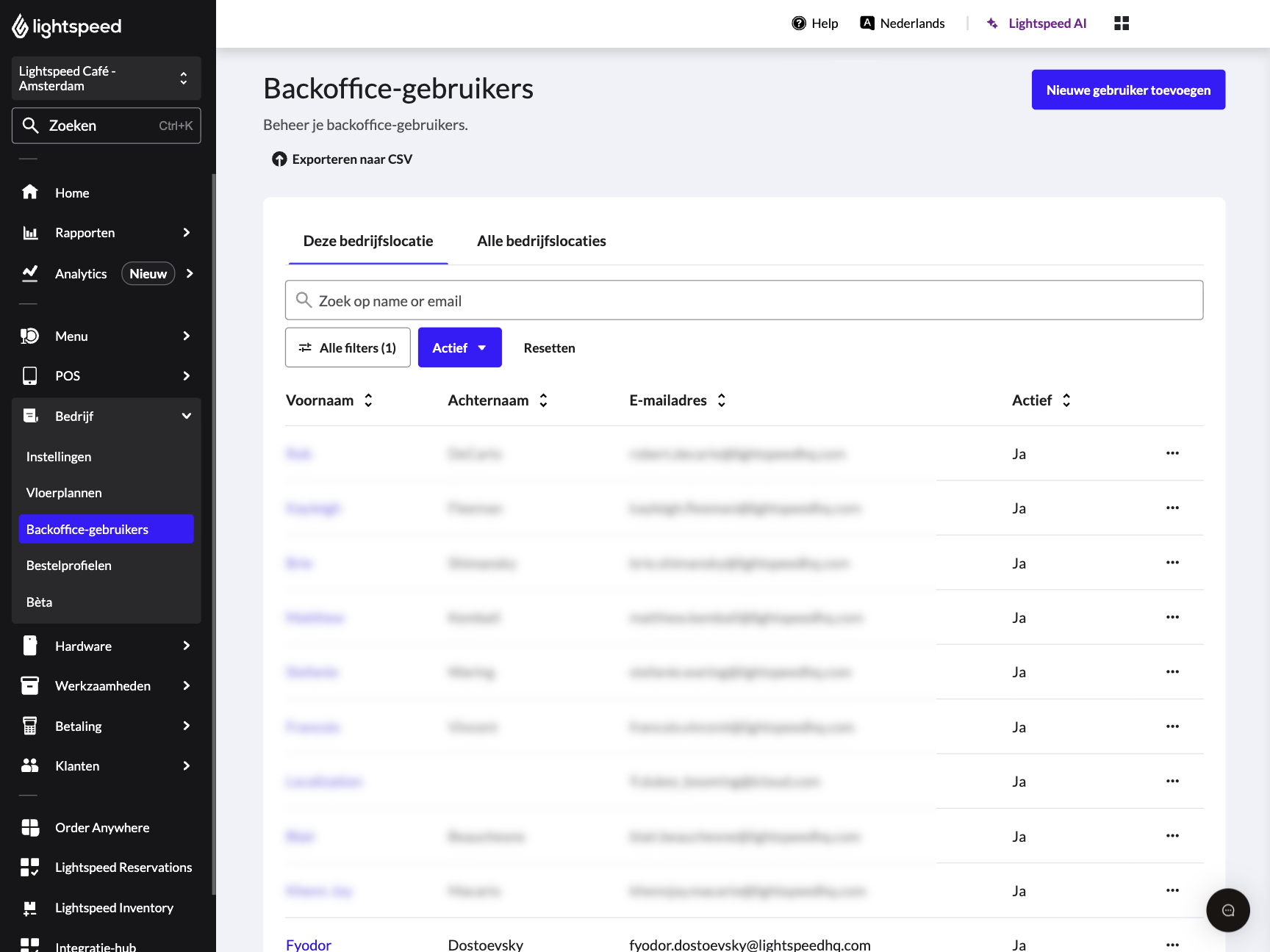Image resolution: width=1270 pixels, height=952 pixels.
Task: Click the Nederlands language icon
Action: 867,23
